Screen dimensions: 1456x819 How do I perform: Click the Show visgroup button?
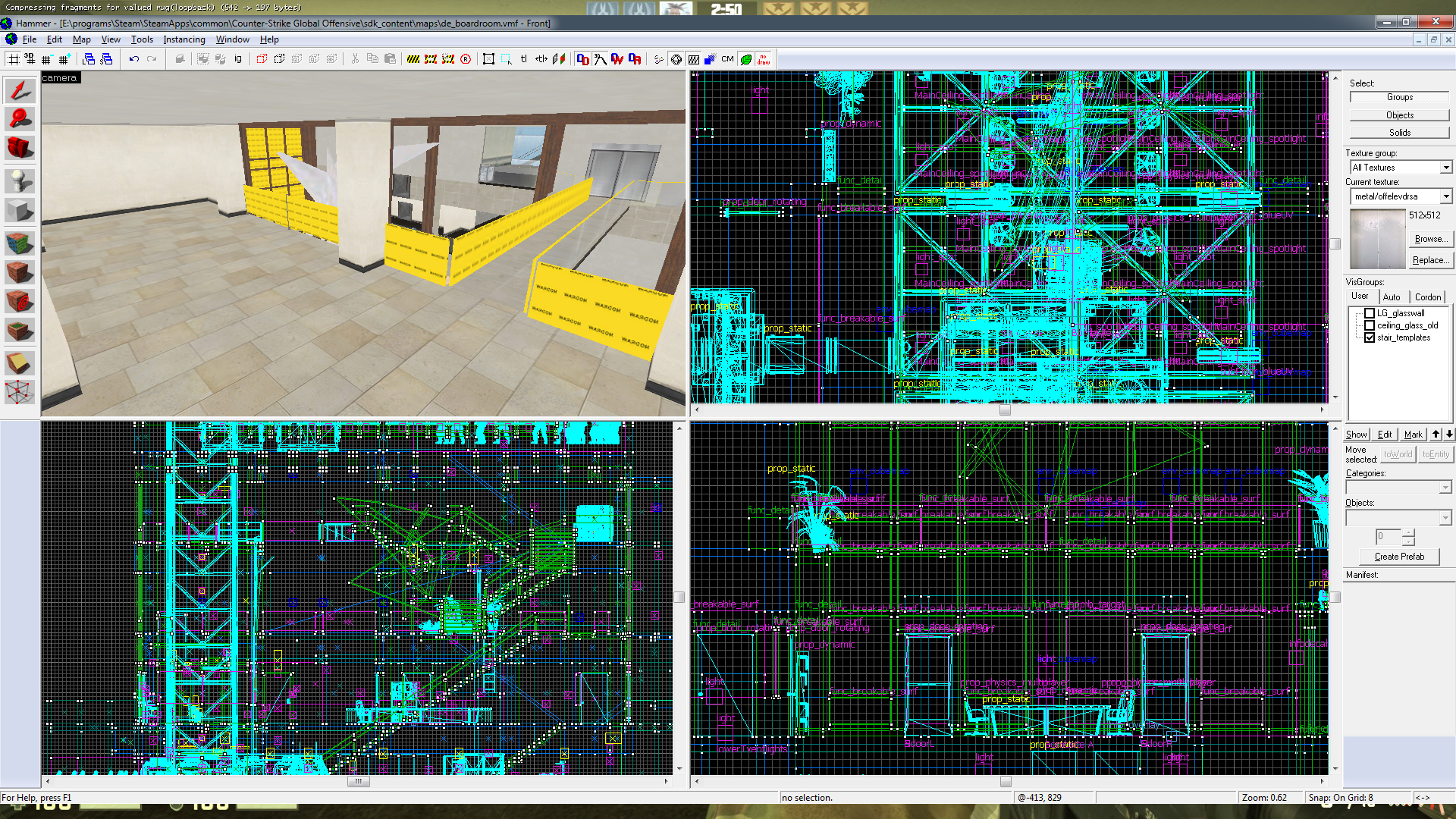click(x=1356, y=435)
